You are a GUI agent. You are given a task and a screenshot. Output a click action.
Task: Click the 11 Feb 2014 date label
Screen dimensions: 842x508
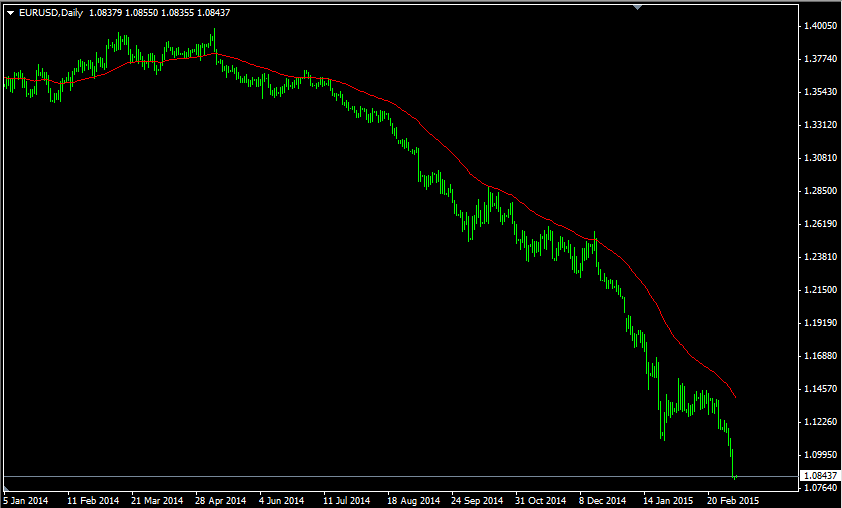(x=93, y=500)
